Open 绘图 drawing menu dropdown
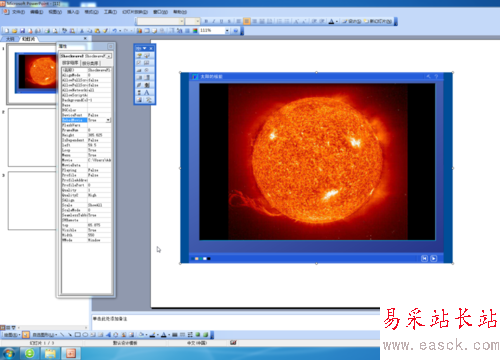 12,335
